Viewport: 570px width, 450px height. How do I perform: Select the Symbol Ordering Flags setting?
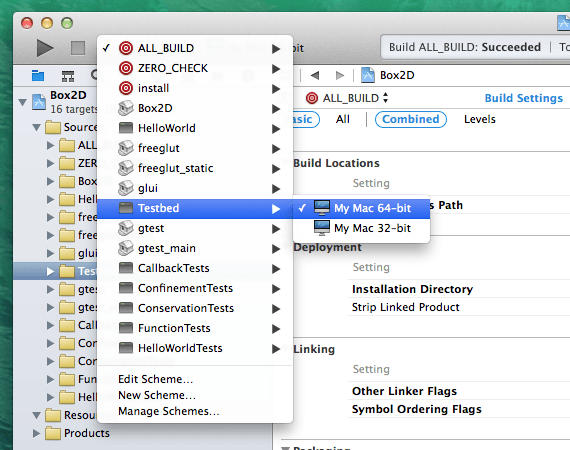tap(417, 409)
